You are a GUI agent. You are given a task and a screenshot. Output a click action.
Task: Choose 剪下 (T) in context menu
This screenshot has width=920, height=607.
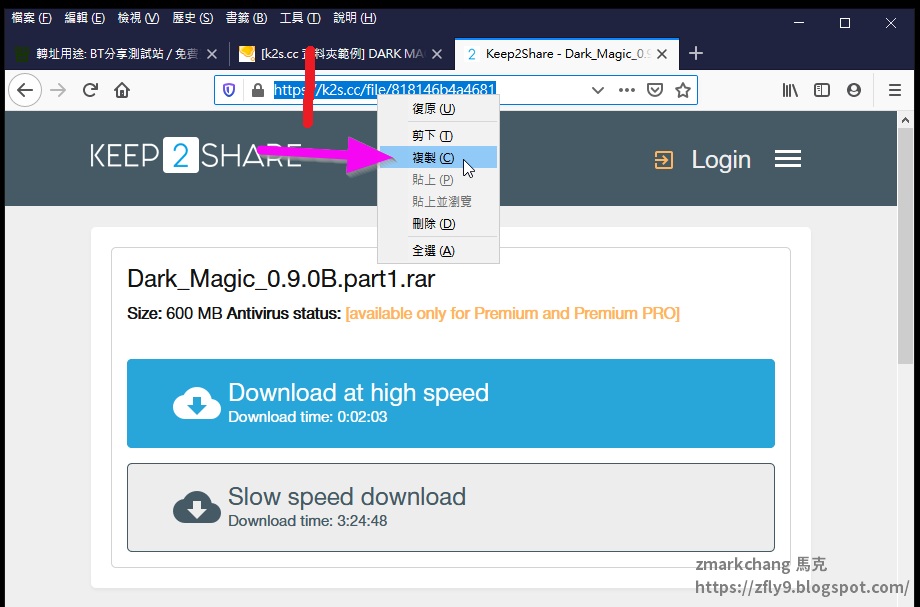click(438, 136)
